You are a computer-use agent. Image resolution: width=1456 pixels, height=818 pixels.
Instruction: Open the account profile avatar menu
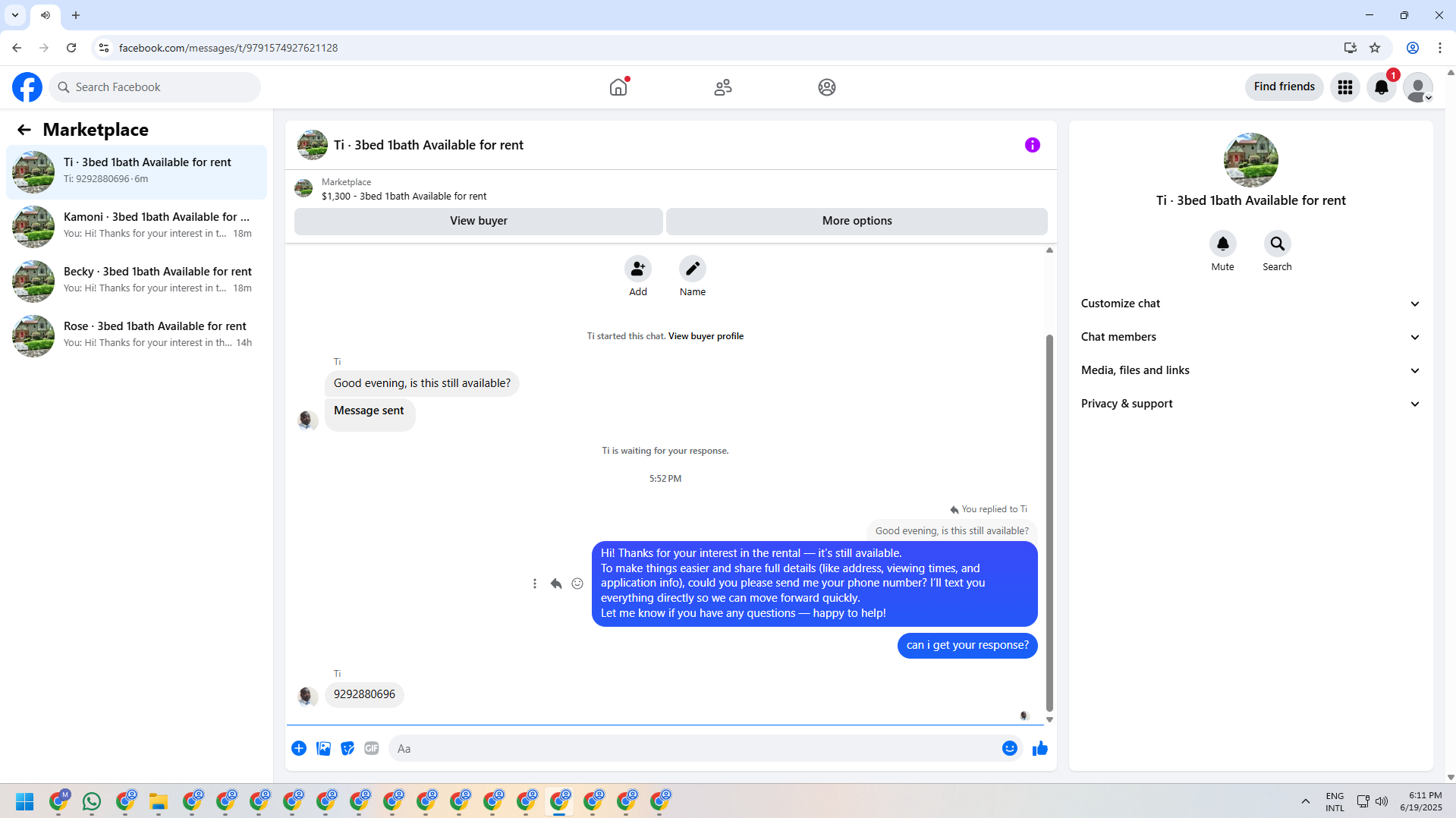(x=1418, y=87)
